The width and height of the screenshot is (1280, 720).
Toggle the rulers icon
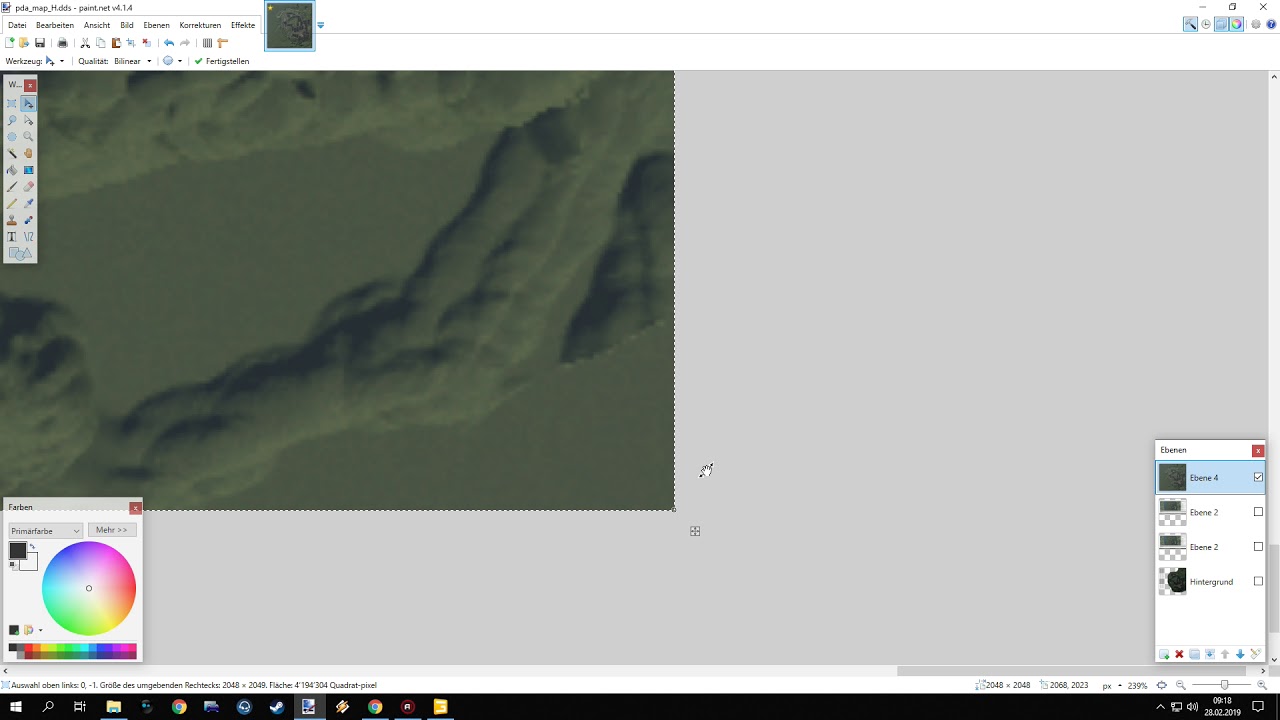222,43
